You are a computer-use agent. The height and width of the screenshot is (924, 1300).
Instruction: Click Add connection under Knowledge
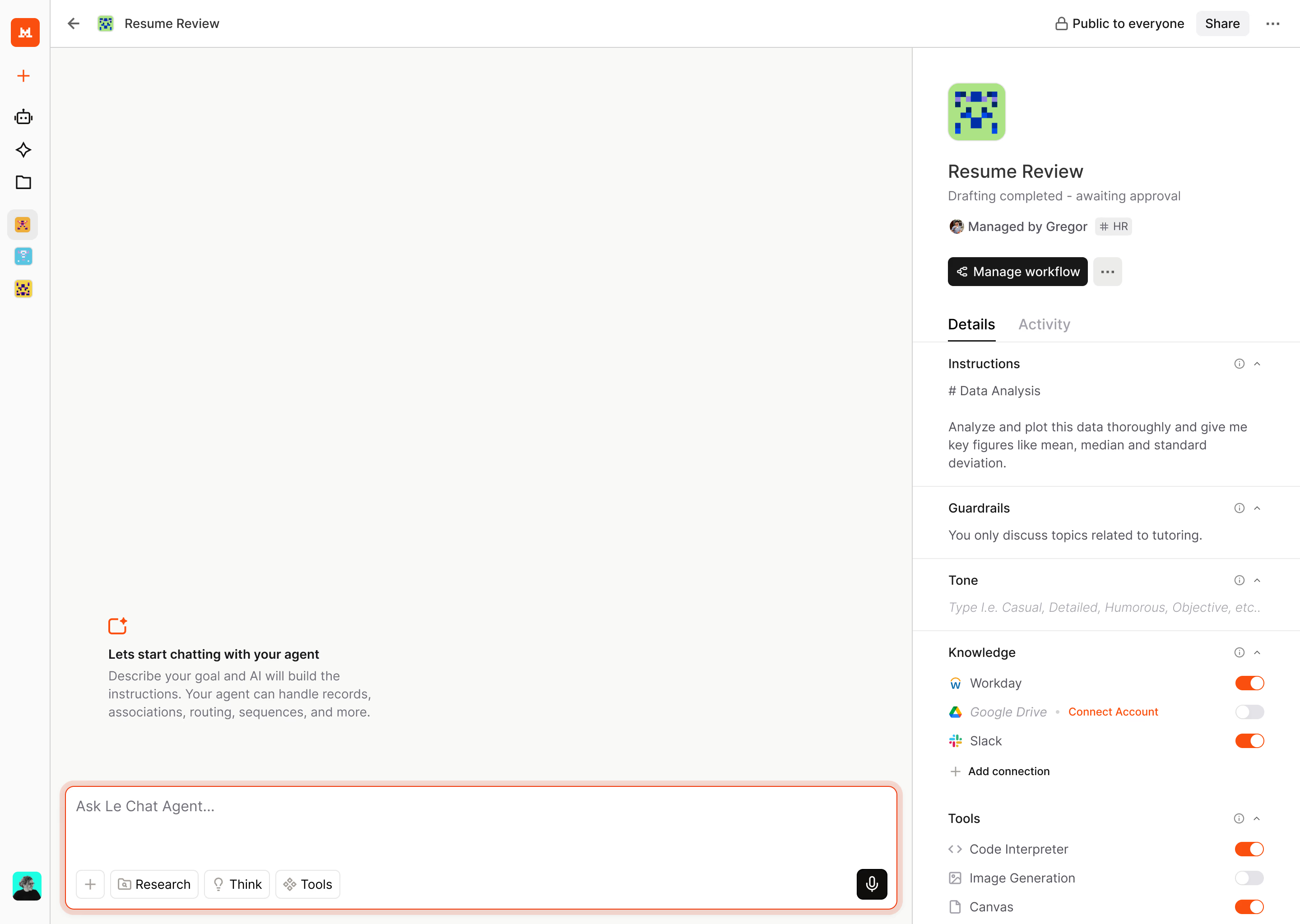point(999,771)
